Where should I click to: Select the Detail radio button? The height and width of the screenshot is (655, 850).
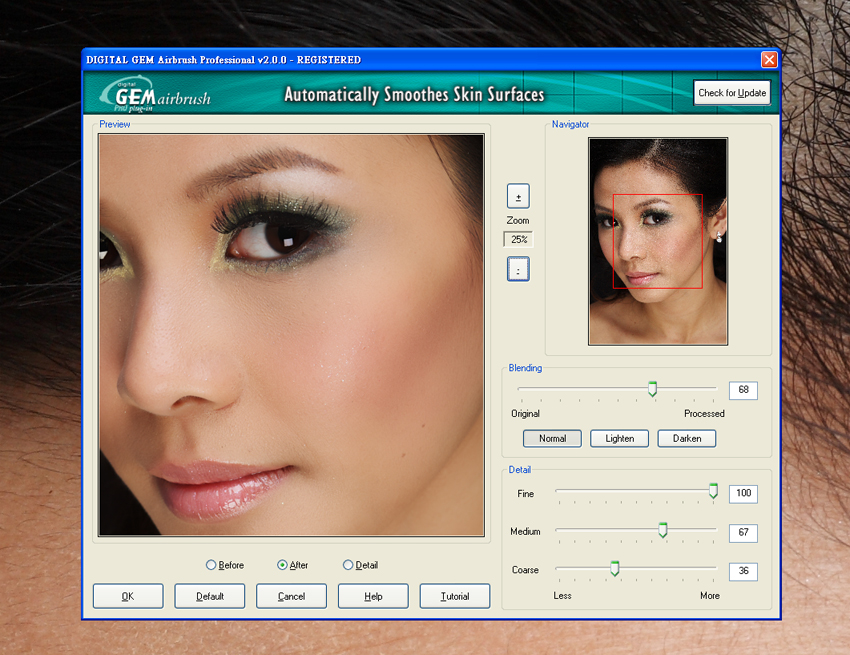(348, 565)
